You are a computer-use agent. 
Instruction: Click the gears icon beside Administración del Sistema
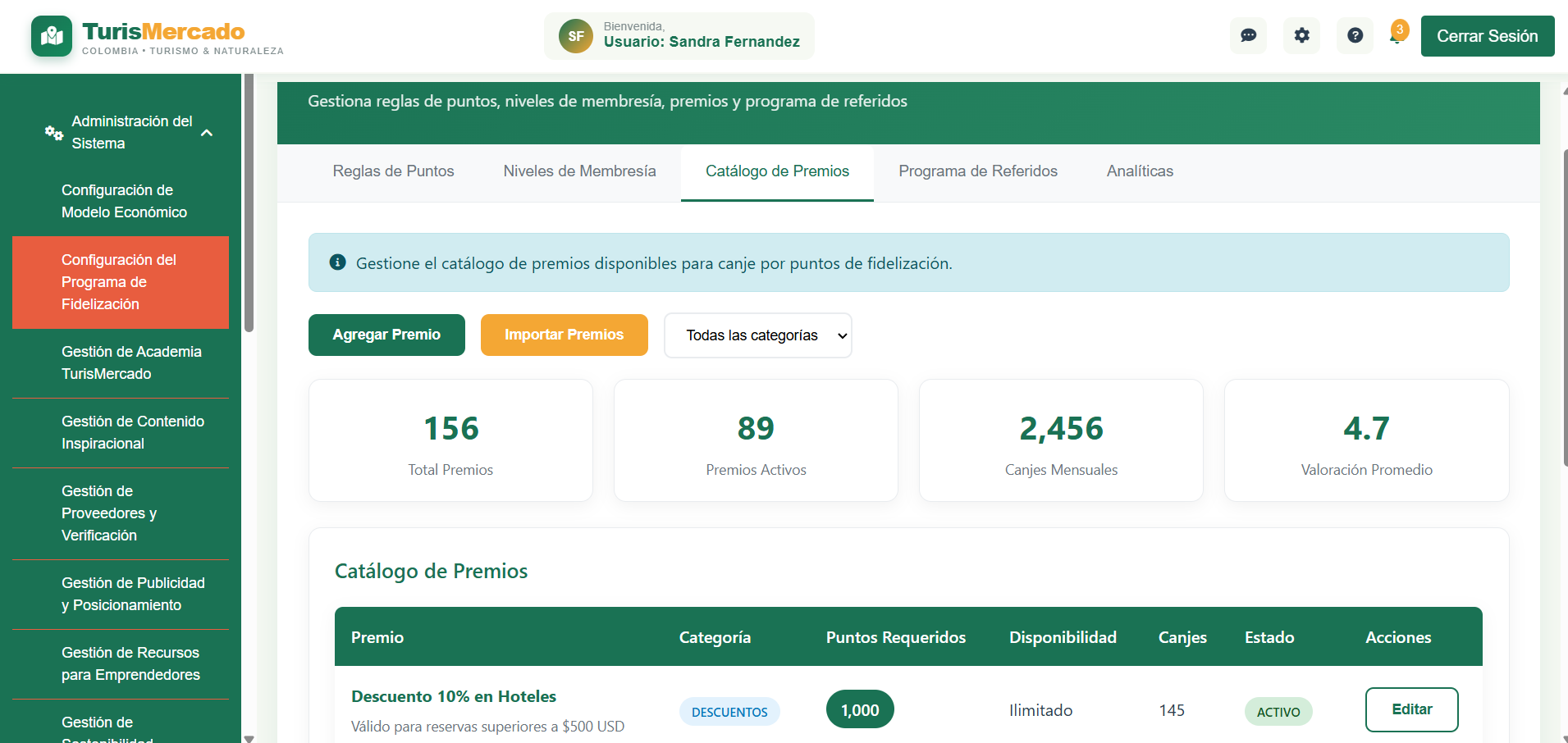point(53,132)
